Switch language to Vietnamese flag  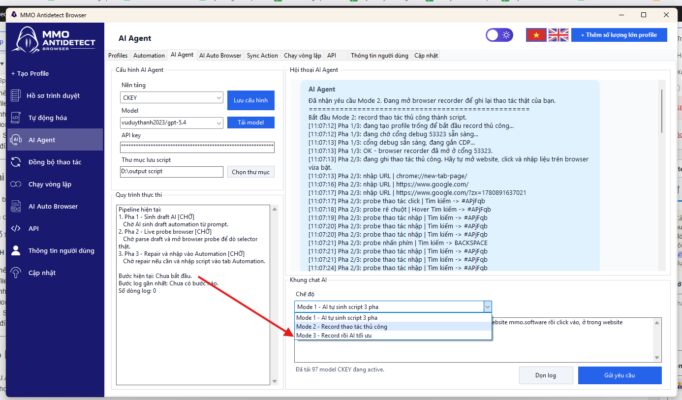click(536, 35)
